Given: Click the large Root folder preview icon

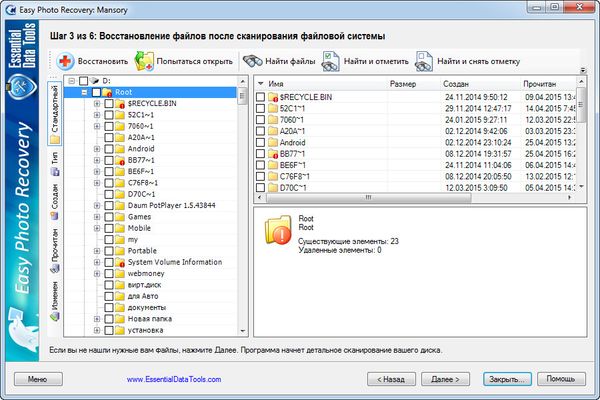Looking at the screenshot, I should 278,230.
